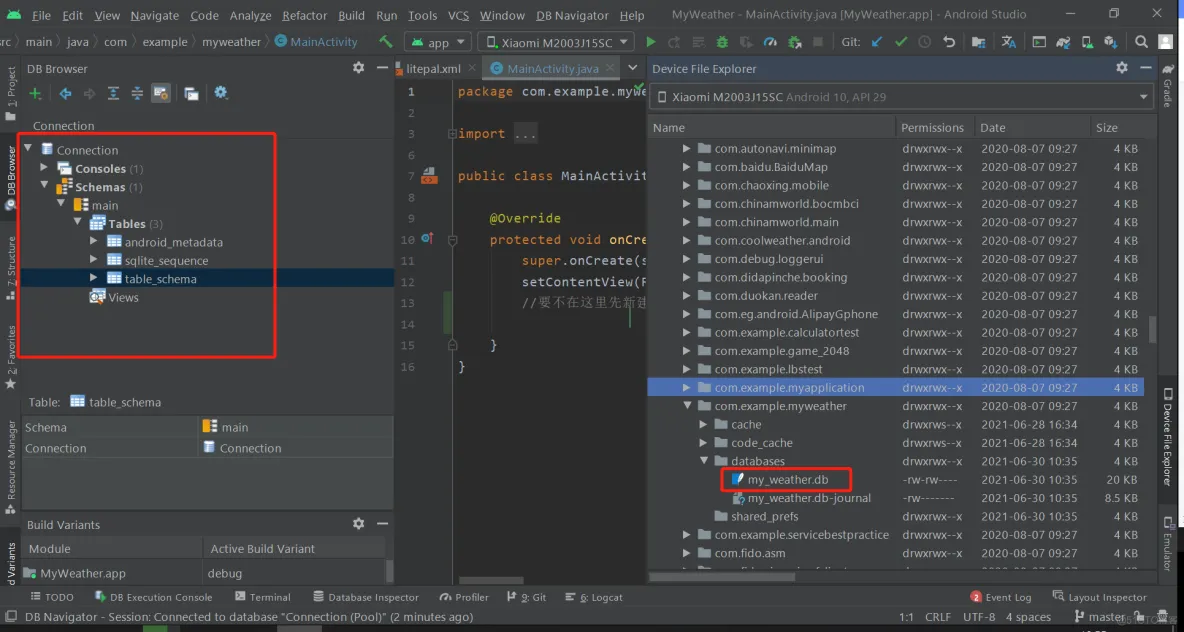Image resolution: width=1184 pixels, height=632 pixels.
Task: Expand the sqlite_sequence table node
Action: point(94,259)
